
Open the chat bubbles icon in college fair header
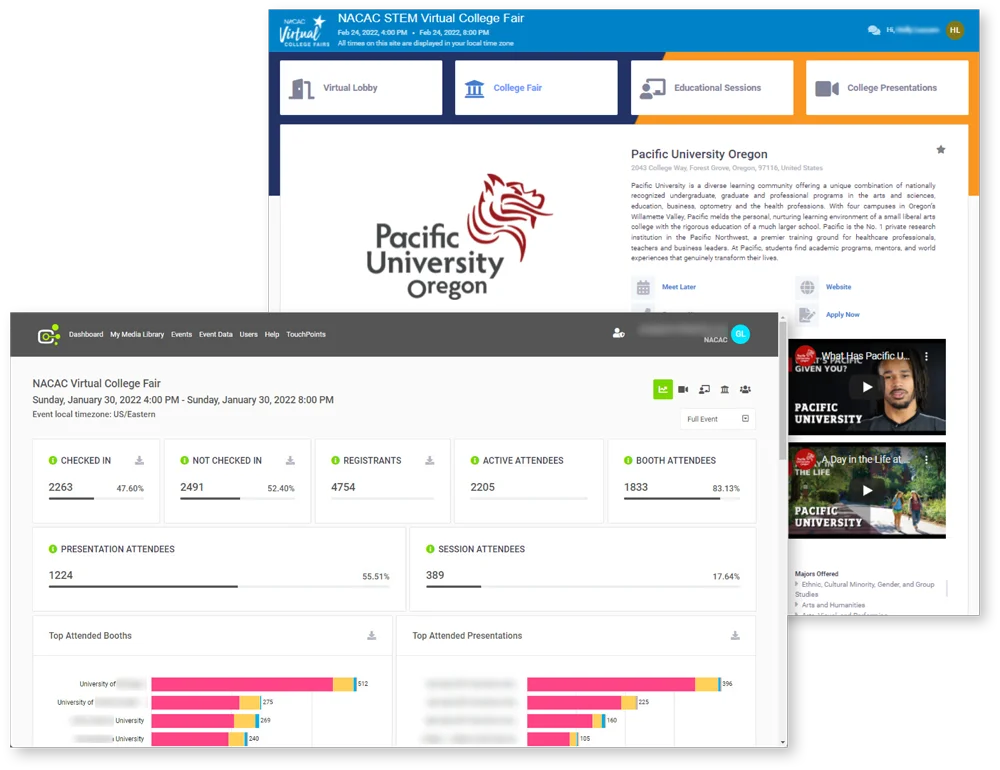(874, 30)
